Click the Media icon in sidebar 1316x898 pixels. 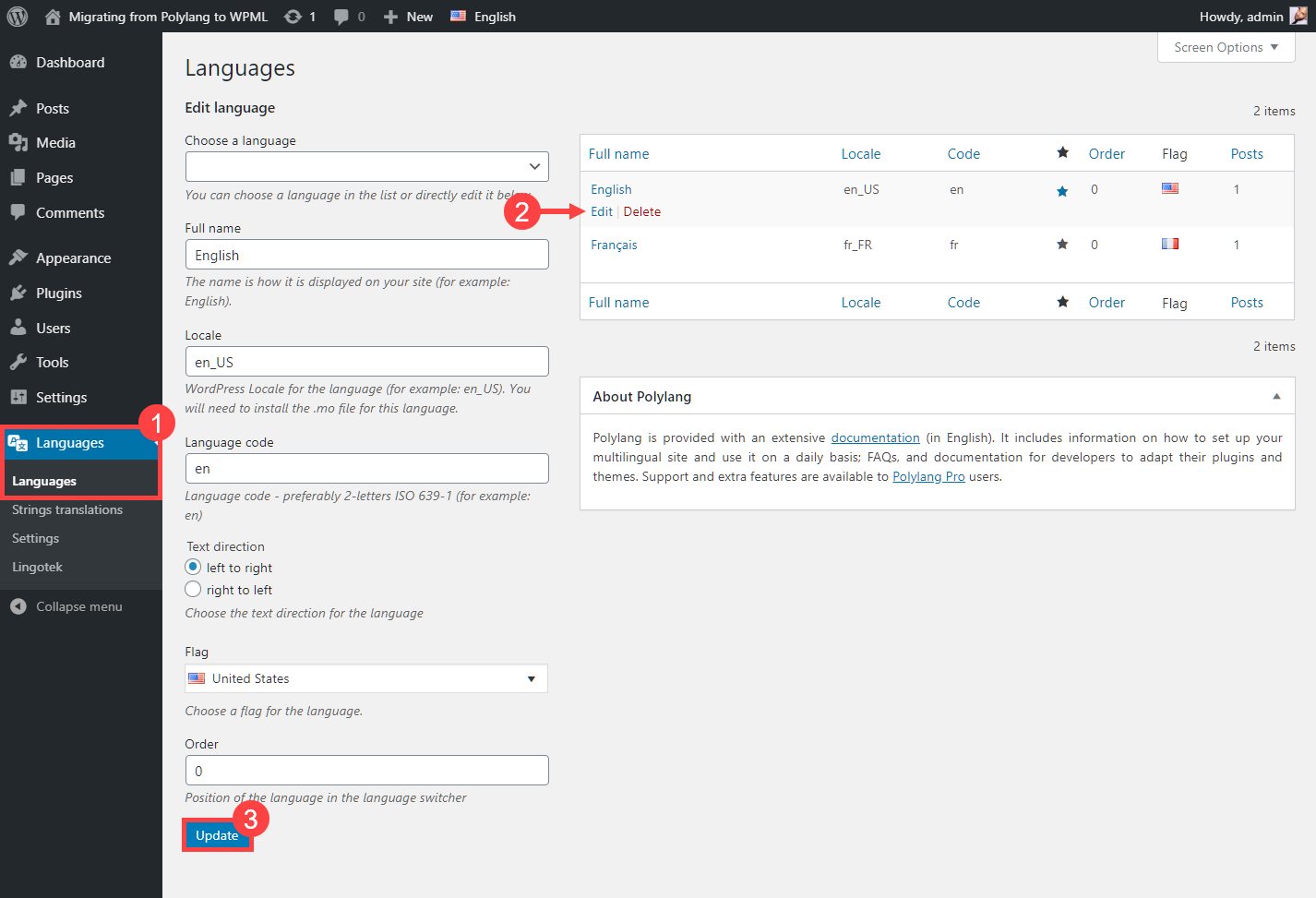pos(18,142)
